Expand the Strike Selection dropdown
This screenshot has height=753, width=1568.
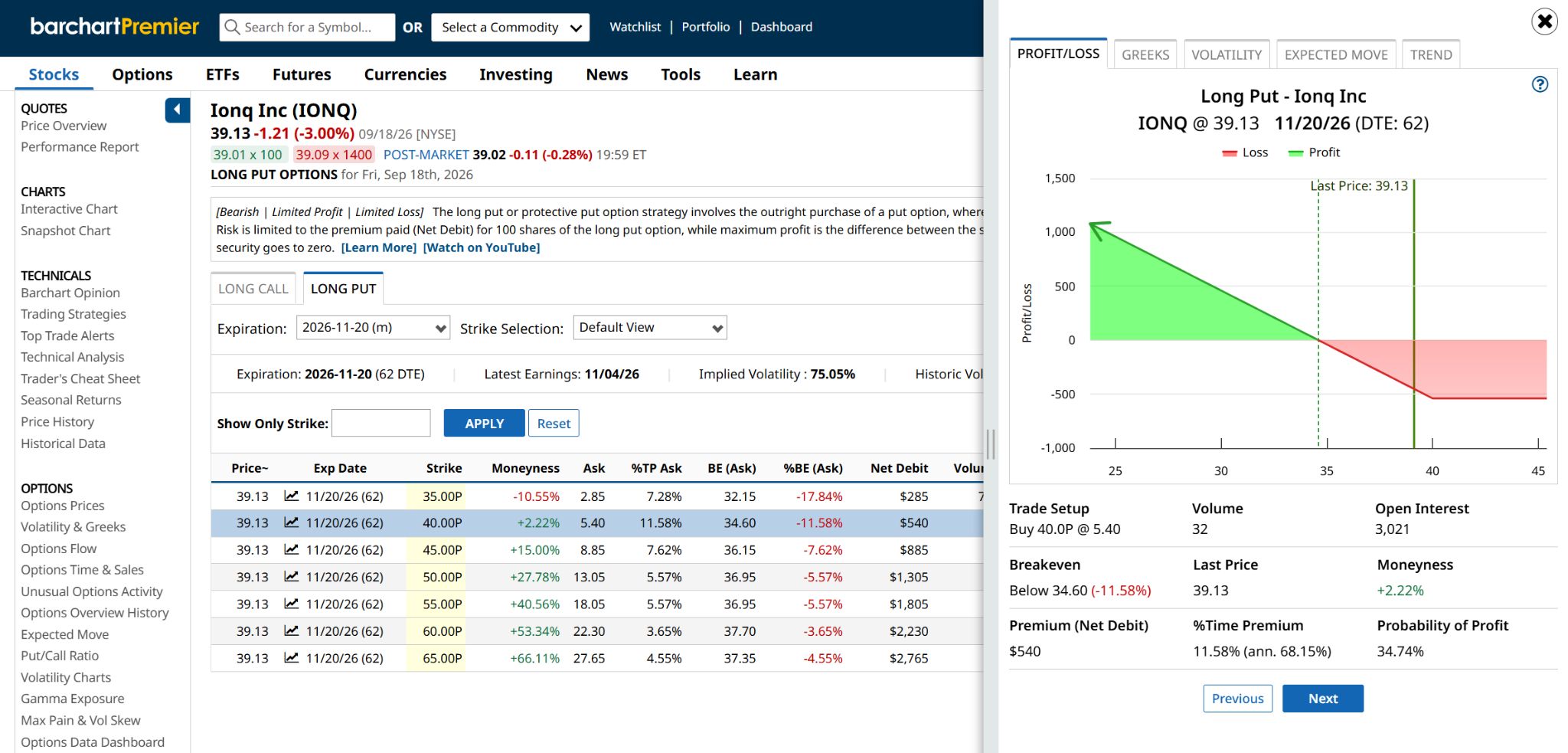click(x=649, y=328)
